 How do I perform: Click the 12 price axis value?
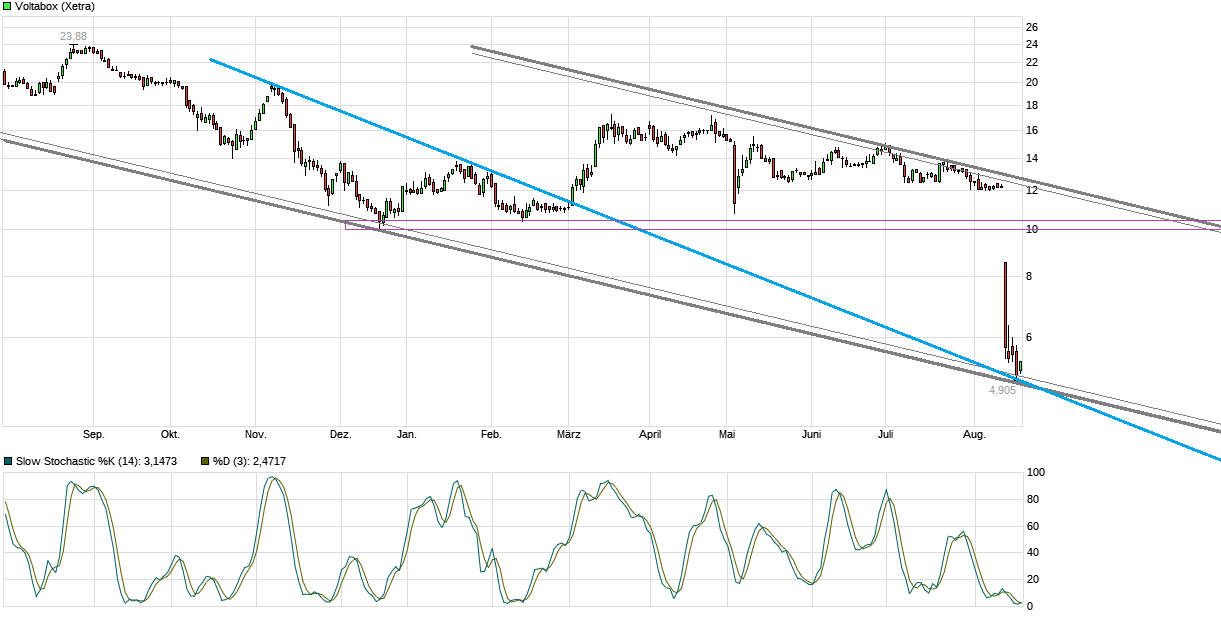(x=1033, y=191)
